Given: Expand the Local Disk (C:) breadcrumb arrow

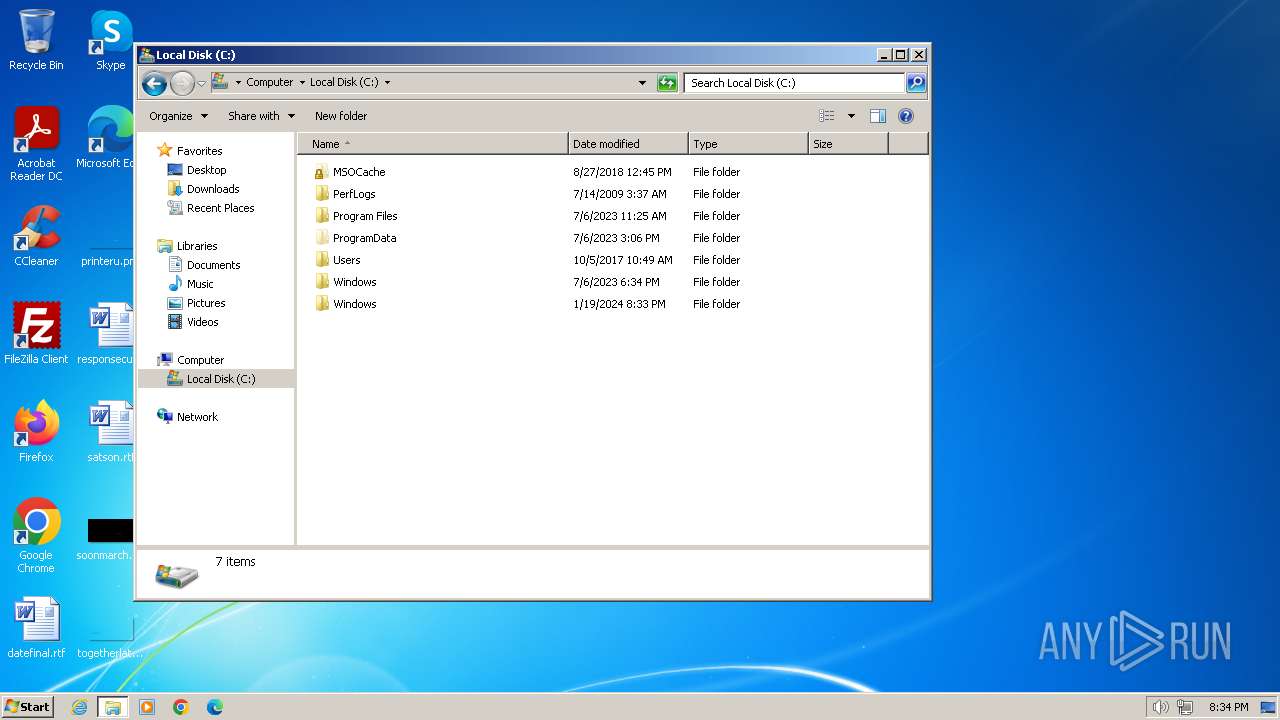Looking at the screenshot, I should click(x=387, y=83).
